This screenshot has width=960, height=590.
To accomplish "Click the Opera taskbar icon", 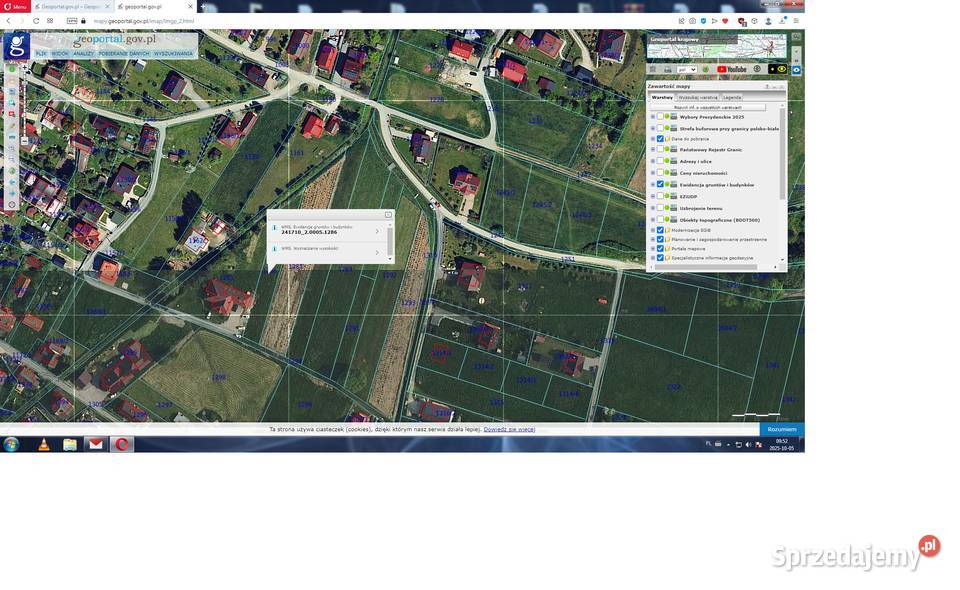I will tap(122, 444).
